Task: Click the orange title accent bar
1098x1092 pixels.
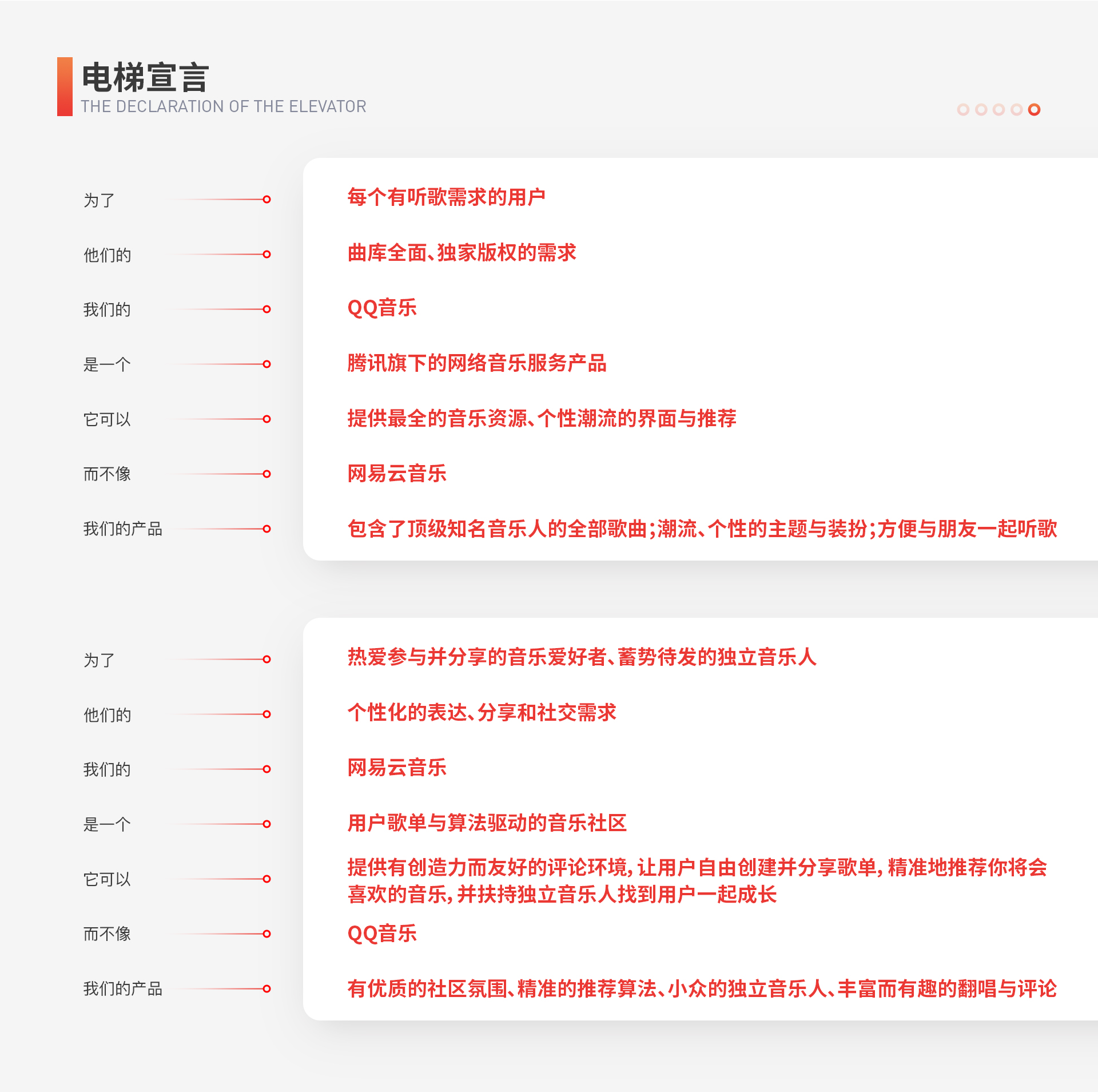Action: click(65, 86)
